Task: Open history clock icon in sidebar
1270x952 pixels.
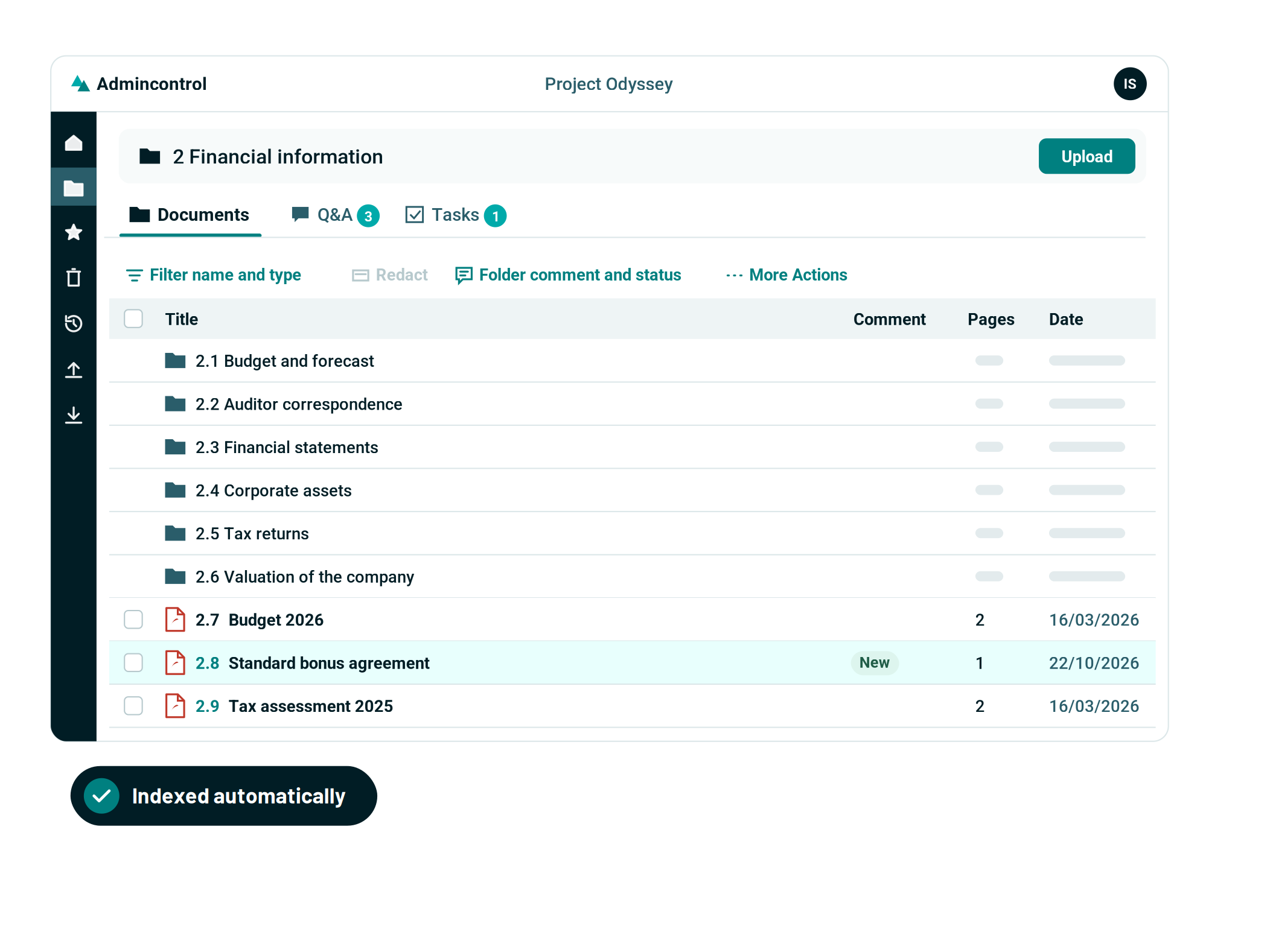Action: [74, 323]
